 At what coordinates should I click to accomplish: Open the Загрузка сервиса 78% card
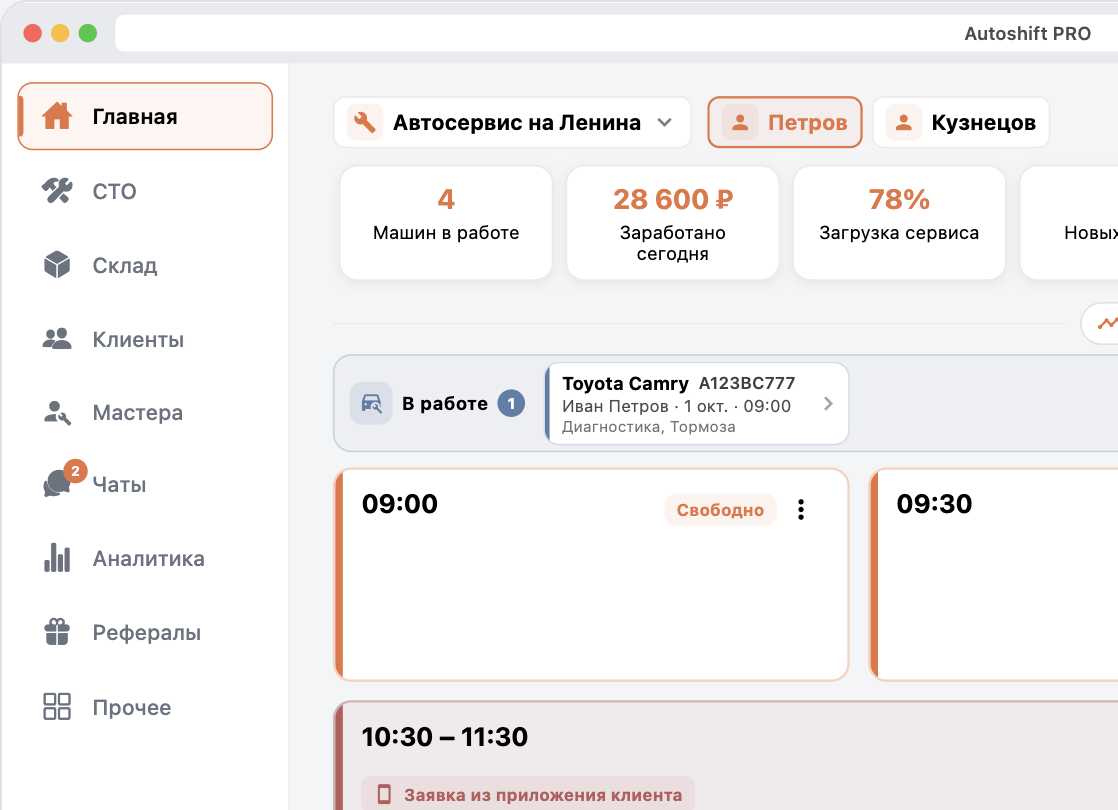(x=899, y=222)
